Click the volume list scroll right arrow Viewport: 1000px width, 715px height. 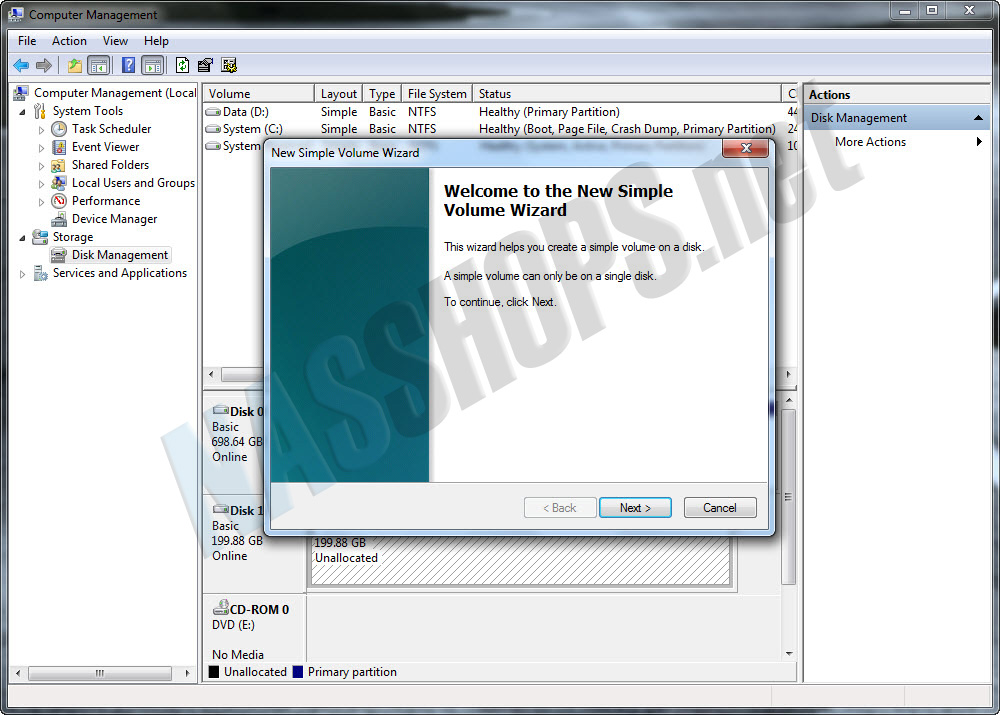coord(789,374)
